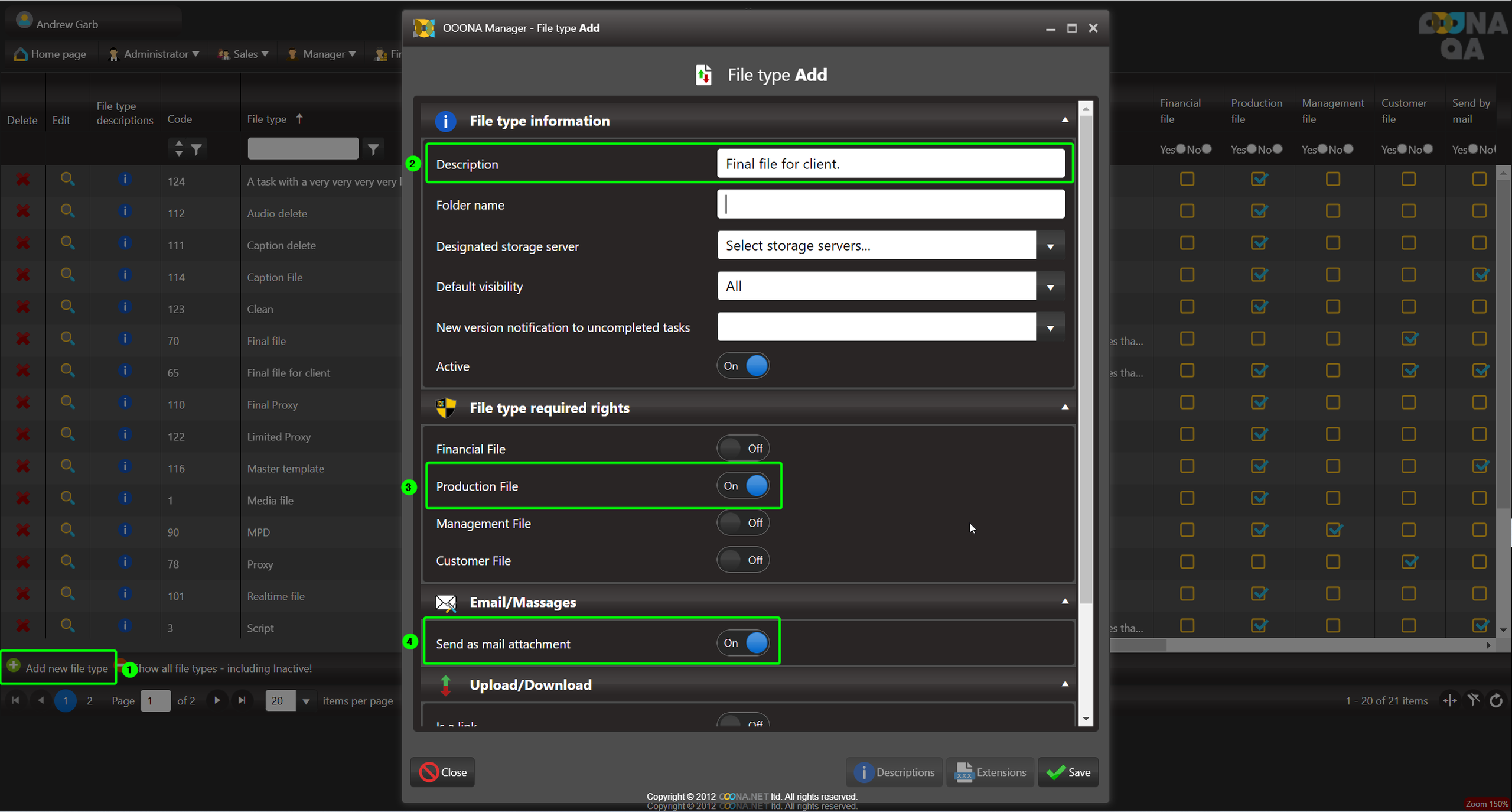
Task: Click the red delete icon for Audio delete row
Action: click(x=22, y=211)
